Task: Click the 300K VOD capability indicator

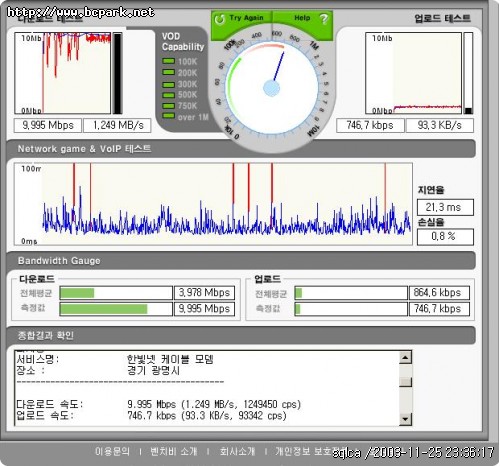Action: point(169,84)
